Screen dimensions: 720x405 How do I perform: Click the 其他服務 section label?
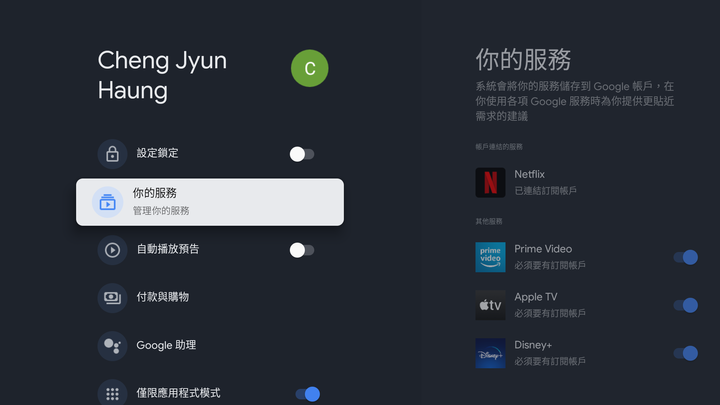[489, 221]
